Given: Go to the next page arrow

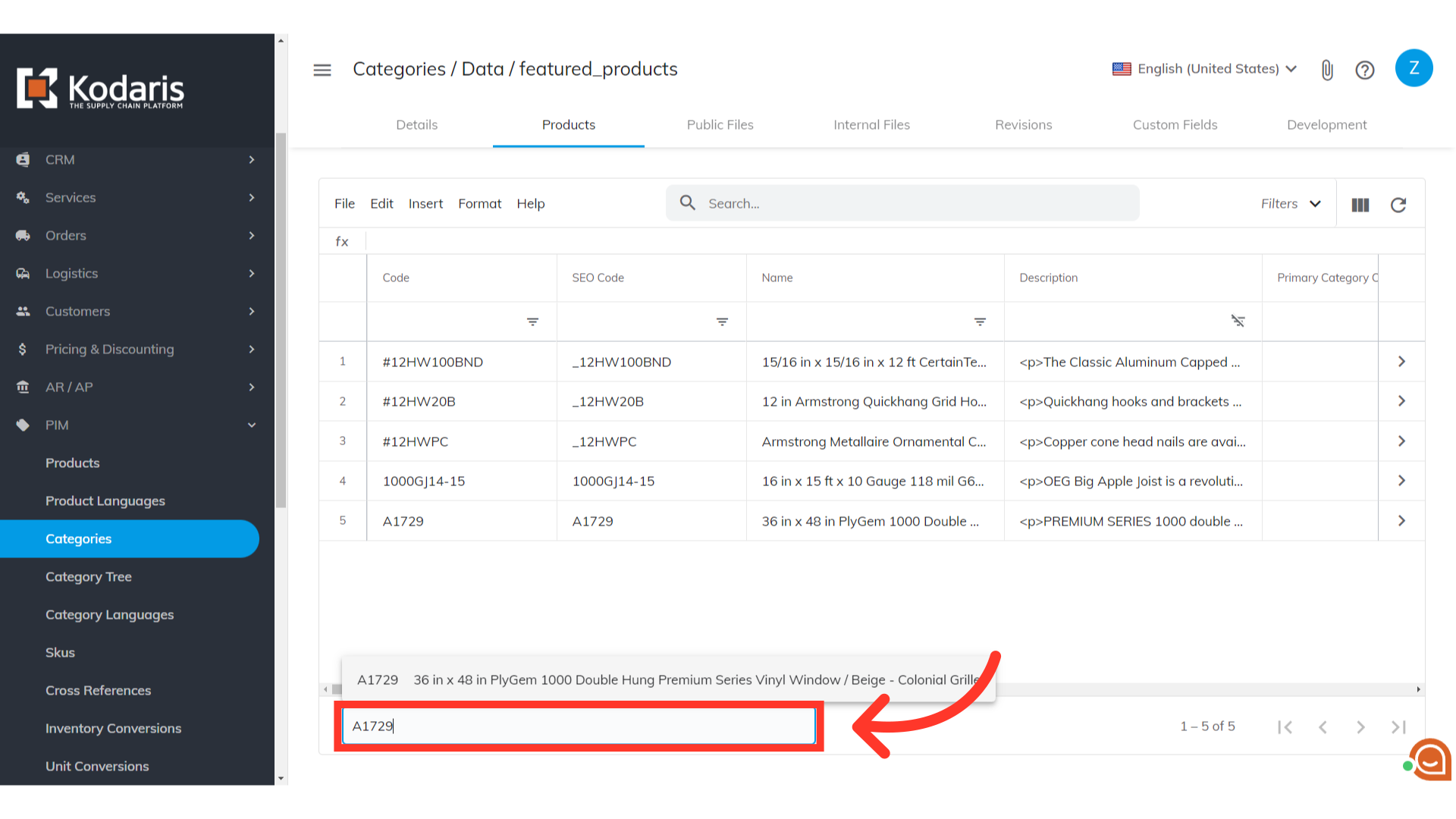Looking at the screenshot, I should click(x=1360, y=727).
